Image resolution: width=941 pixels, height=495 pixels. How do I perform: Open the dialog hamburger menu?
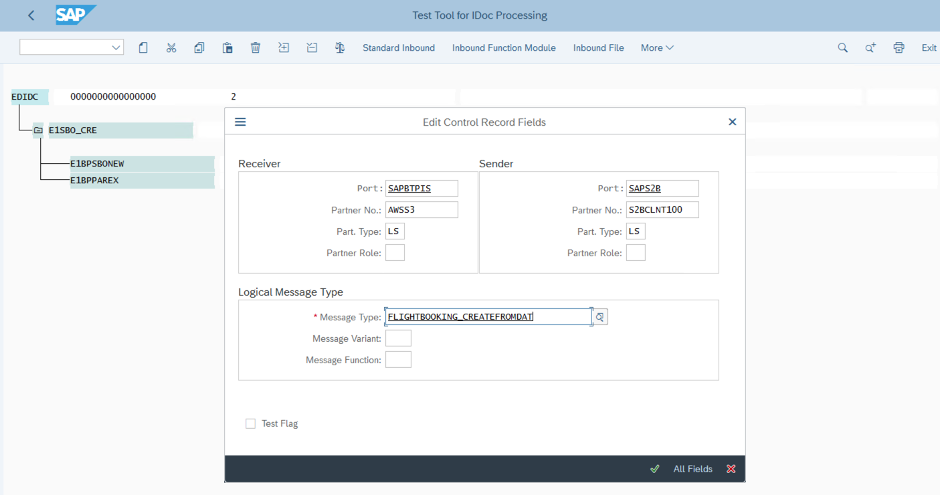coord(240,122)
